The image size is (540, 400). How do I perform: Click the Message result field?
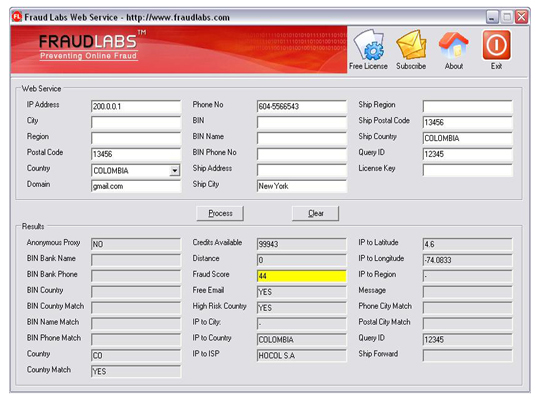click(x=467, y=292)
